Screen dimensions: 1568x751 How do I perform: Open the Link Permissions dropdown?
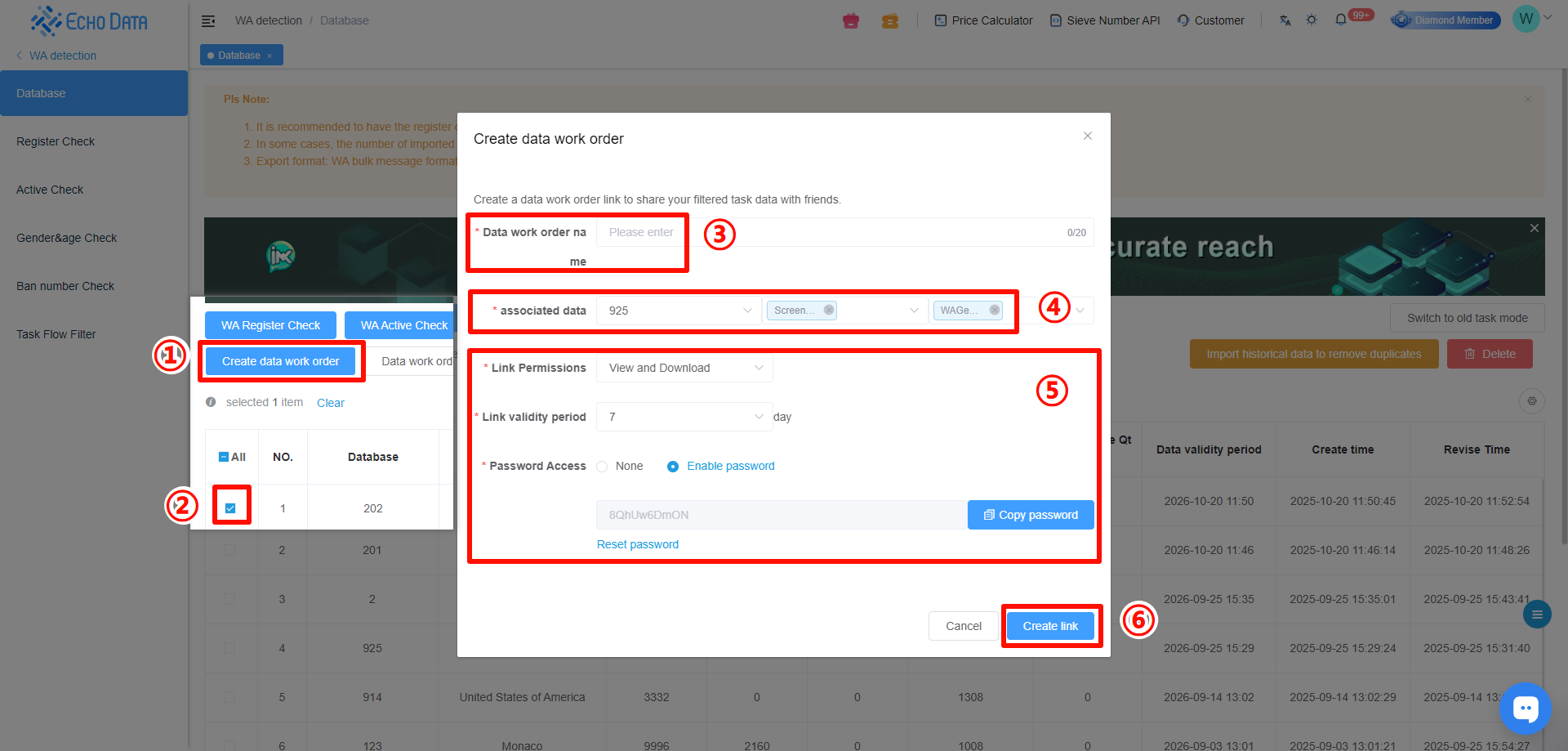[684, 369]
